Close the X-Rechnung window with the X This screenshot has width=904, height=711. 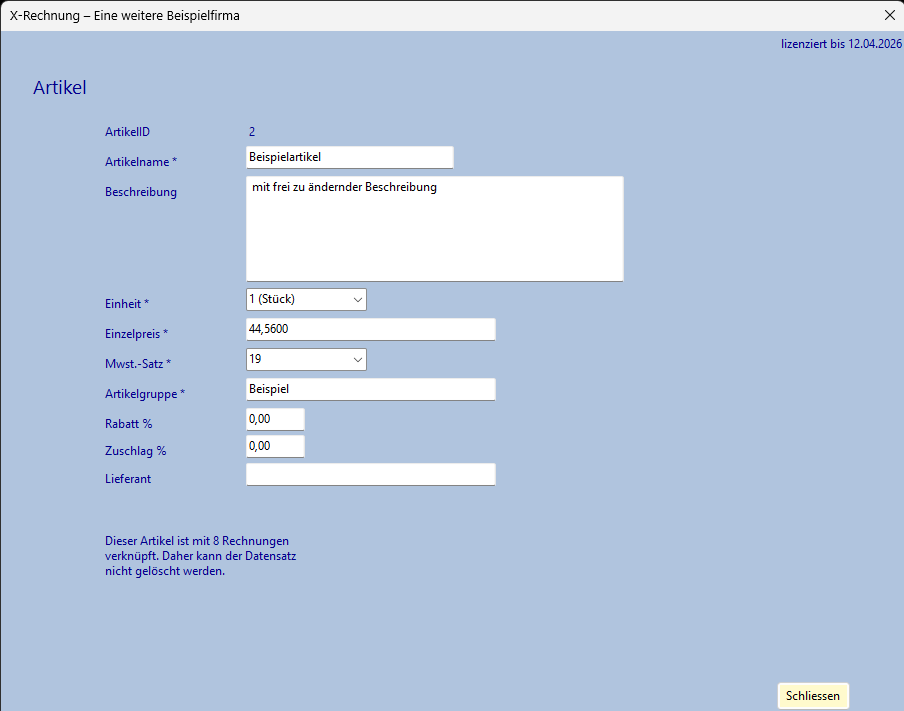pos(890,16)
